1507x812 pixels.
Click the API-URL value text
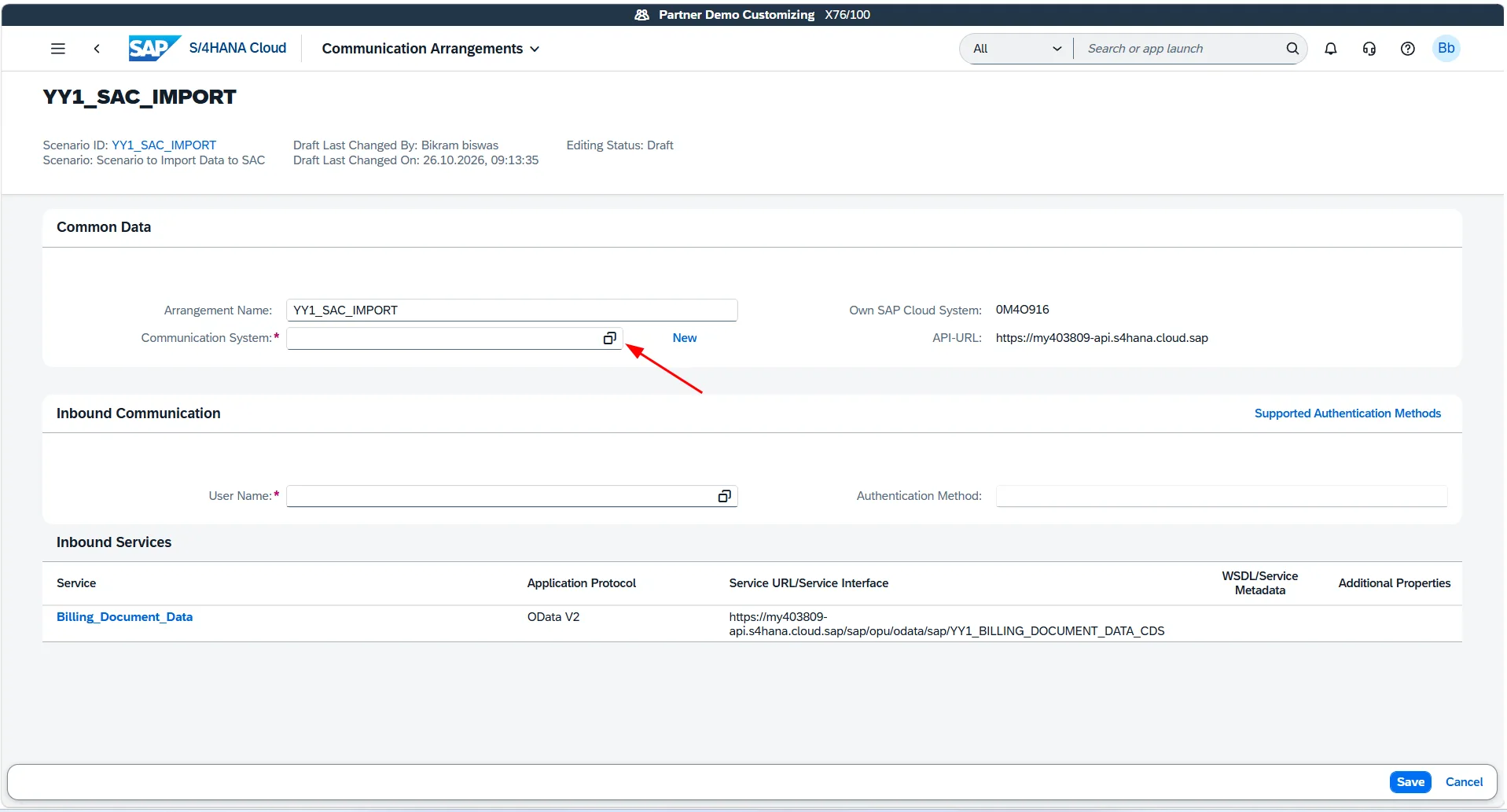coord(1101,338)
